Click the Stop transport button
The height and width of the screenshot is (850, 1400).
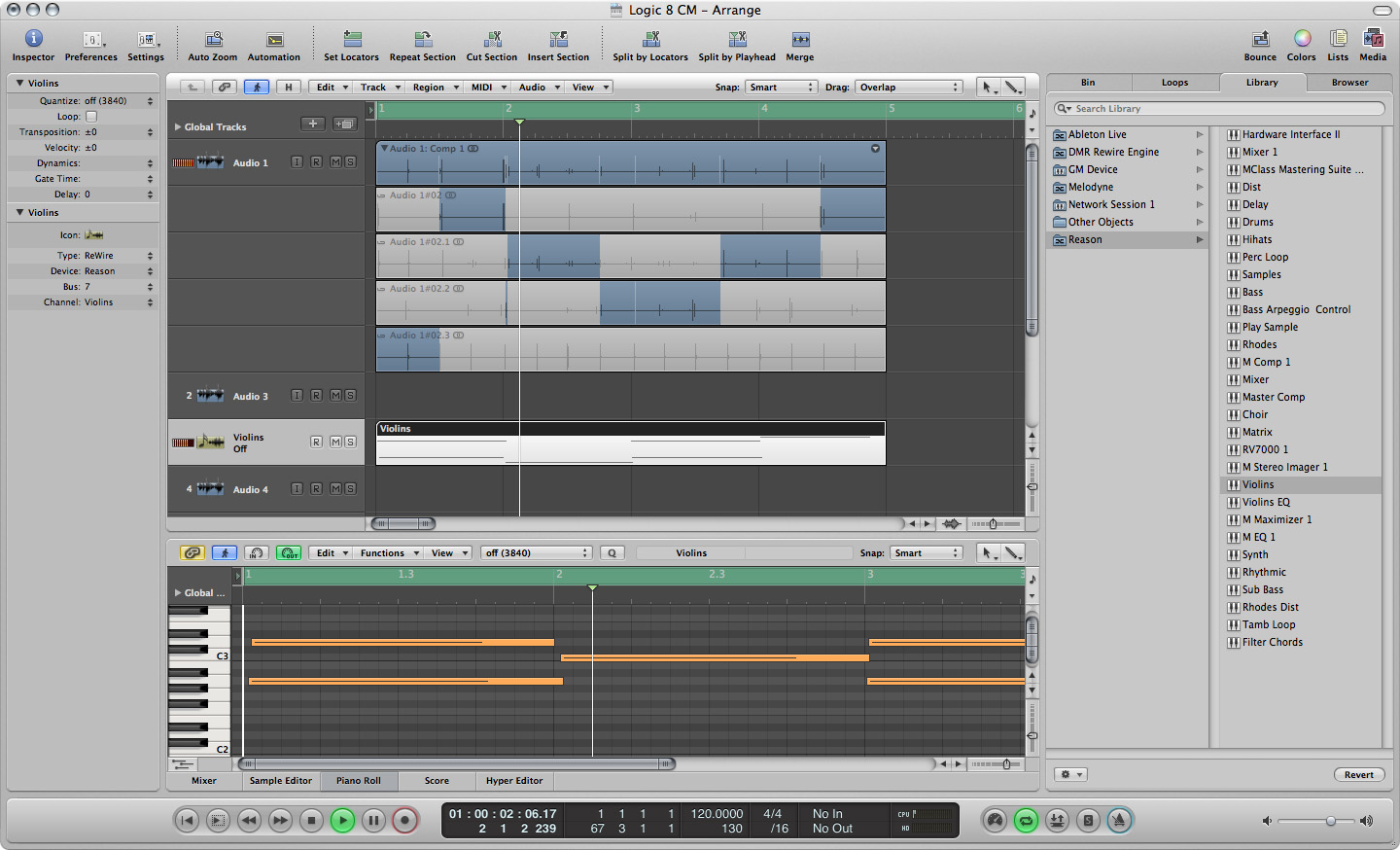point(311,820)
